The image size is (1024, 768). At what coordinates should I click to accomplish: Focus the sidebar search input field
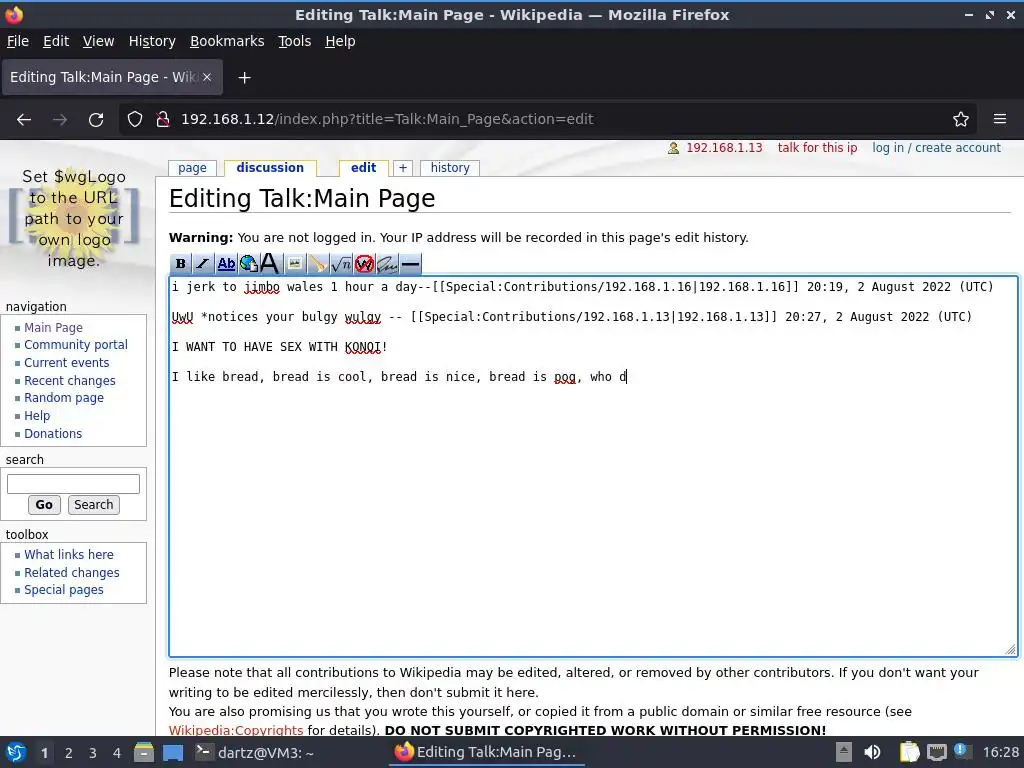coord(73,484)
